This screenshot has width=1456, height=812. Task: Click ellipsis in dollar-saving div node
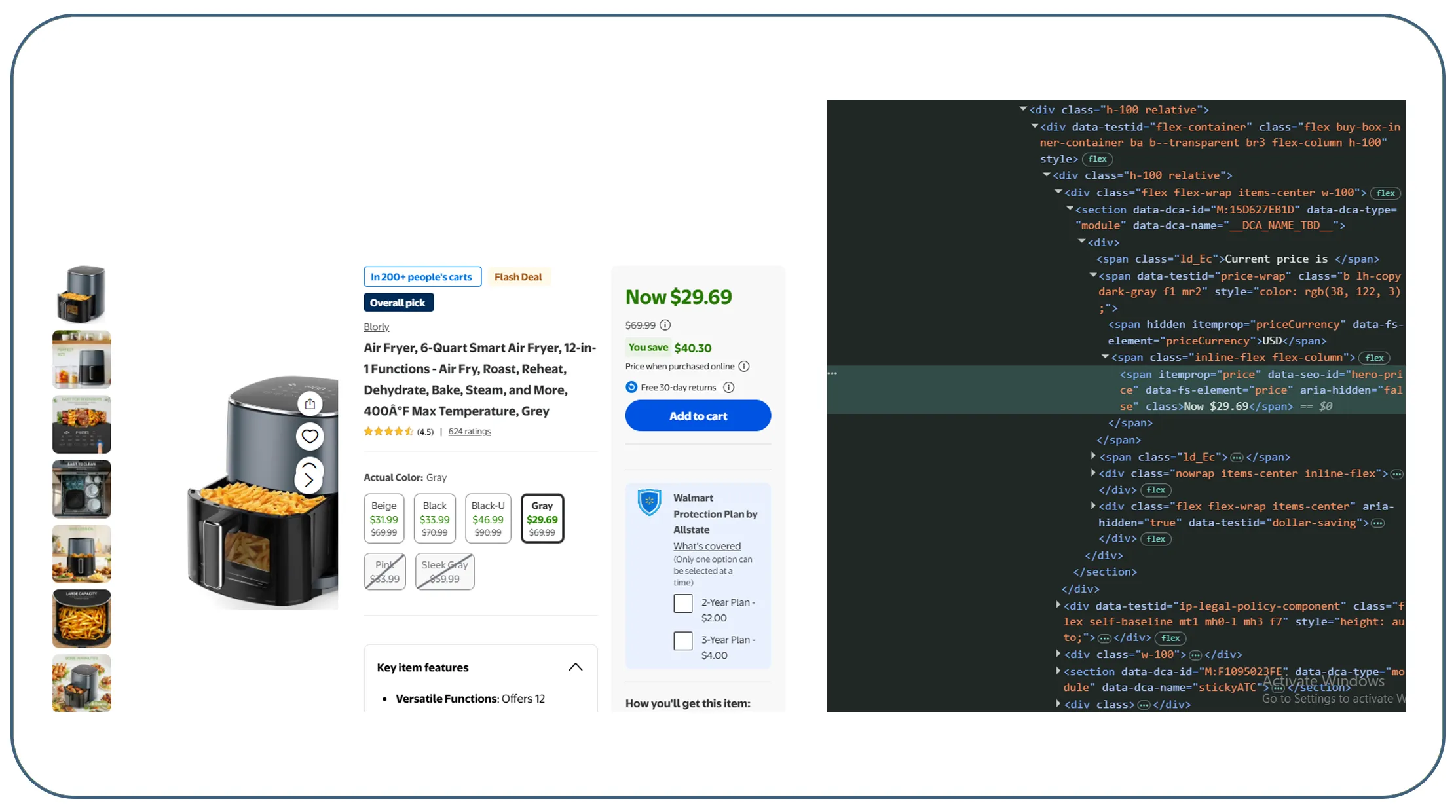point(1378,523)
